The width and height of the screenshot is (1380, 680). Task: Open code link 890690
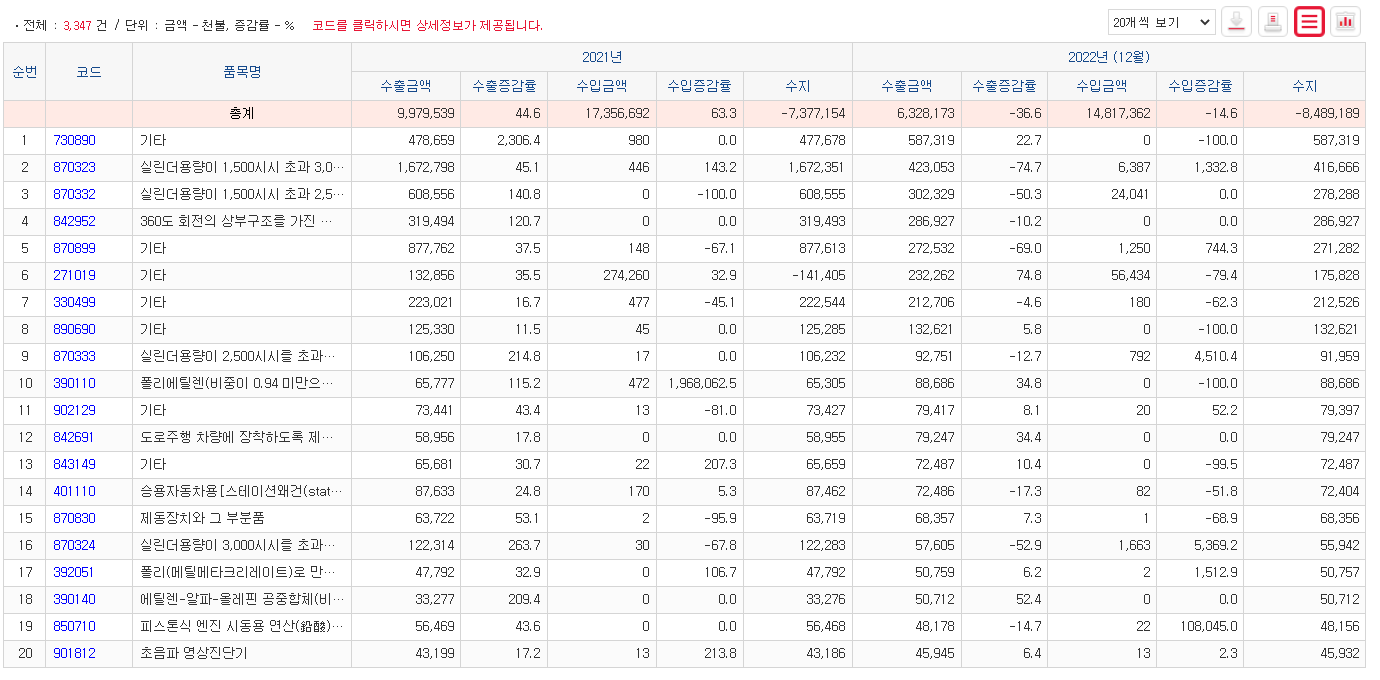point(75,330)
